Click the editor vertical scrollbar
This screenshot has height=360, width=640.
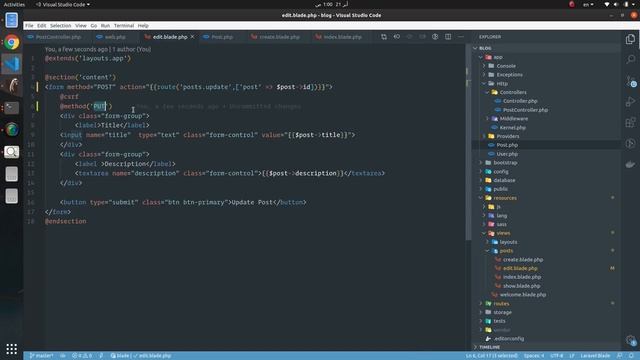click(468, 142)
